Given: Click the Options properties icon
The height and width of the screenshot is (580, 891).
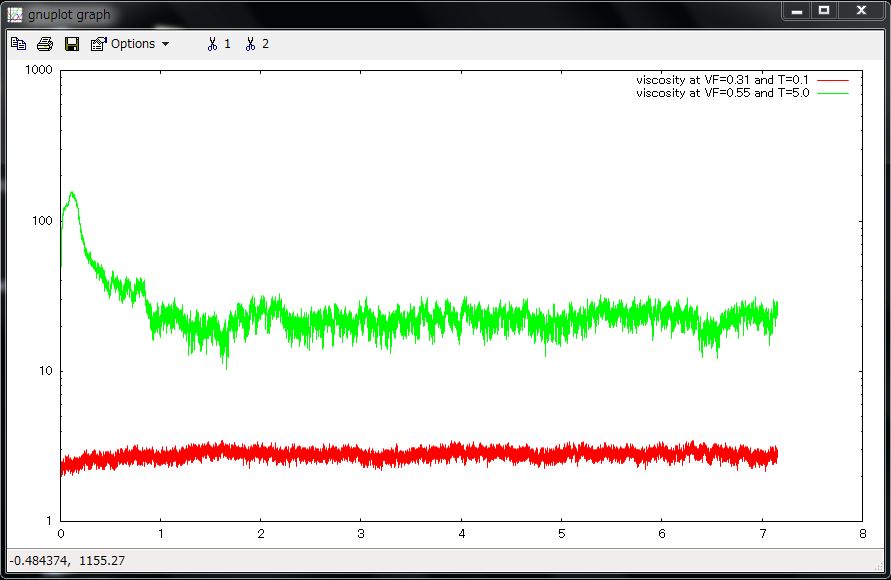Looking at the screenshot, I should pyautogui.click(x=98, y=44).
